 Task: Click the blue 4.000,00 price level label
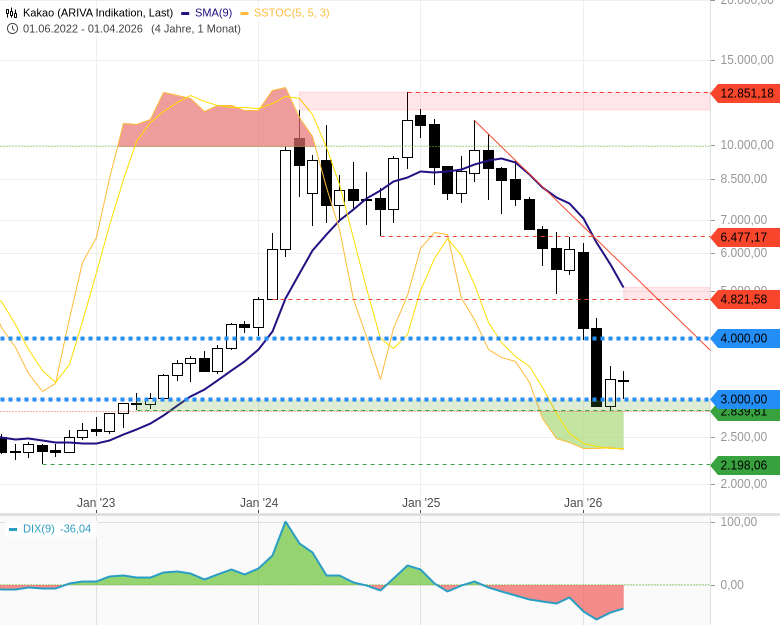coord(745,338)
